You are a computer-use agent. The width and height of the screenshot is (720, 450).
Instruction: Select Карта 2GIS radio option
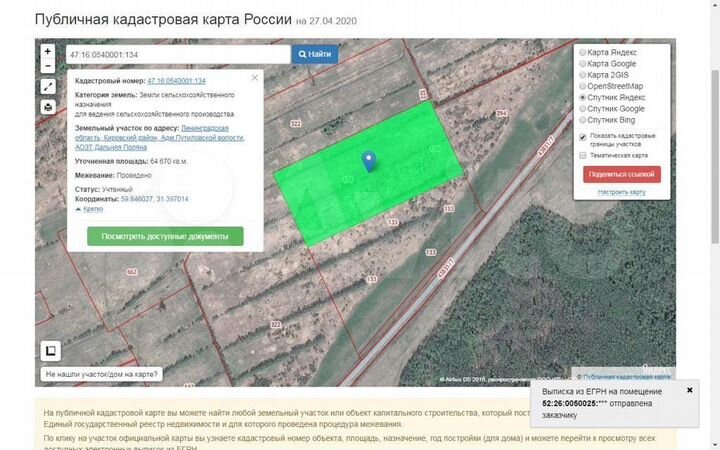click(x=582, y=75)
